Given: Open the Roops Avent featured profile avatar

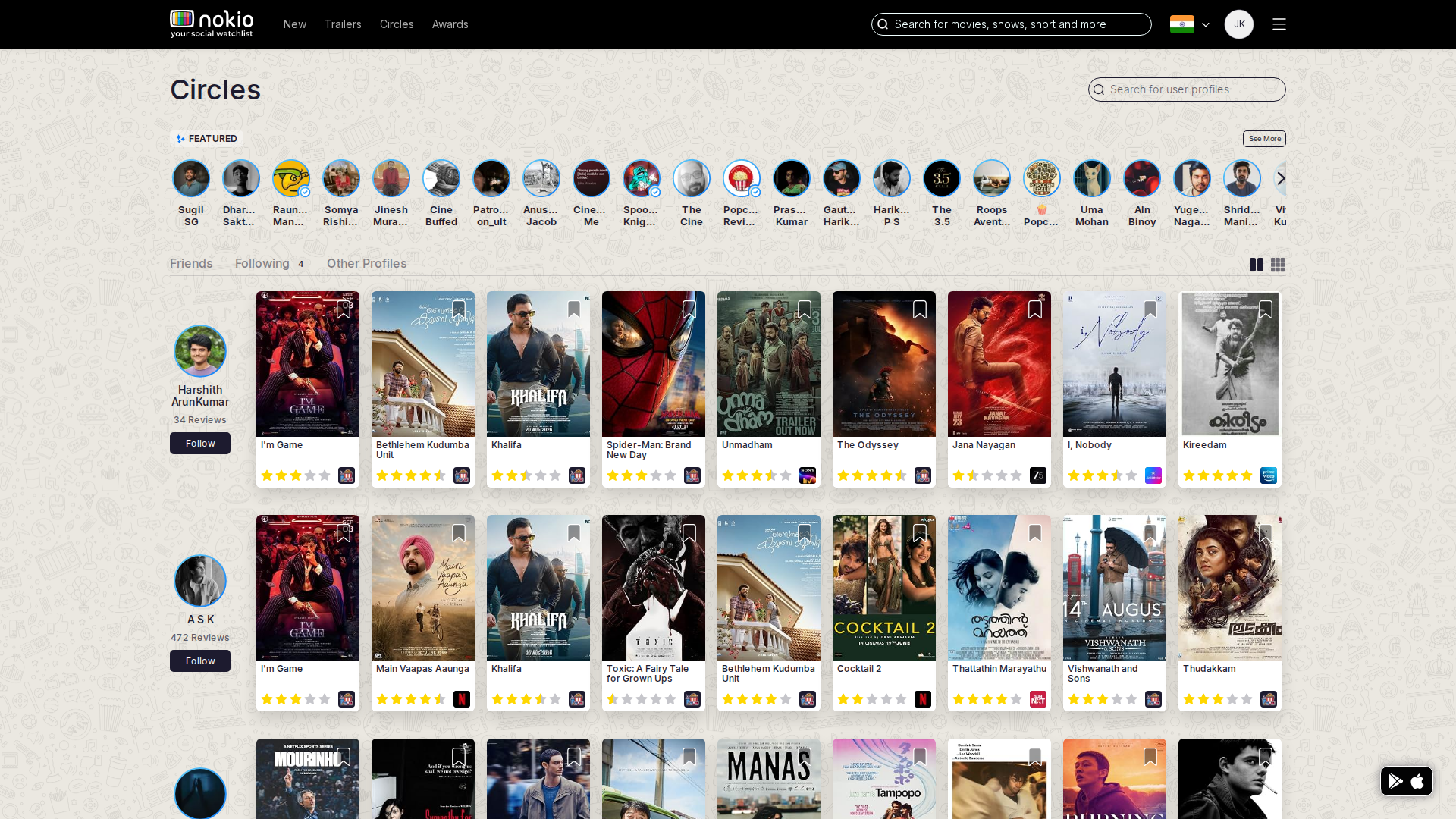Looking at the screenshot, I should pyautogui.click(x=992, y=178).
